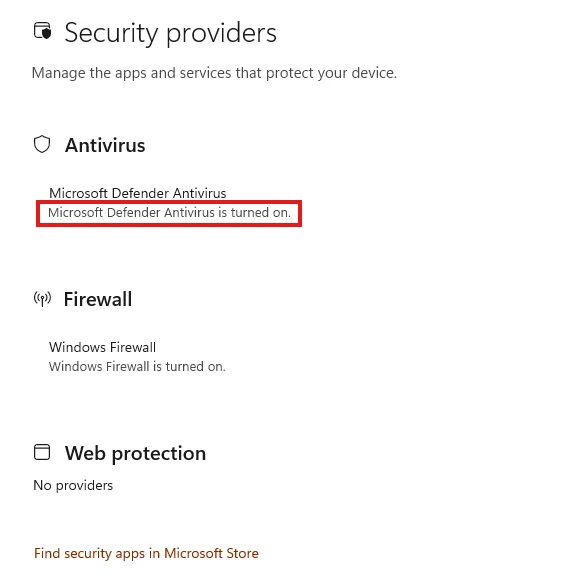Click the Antivirus shield icon
The width and height of the screenshot is (567, 585).
[42, 144]
